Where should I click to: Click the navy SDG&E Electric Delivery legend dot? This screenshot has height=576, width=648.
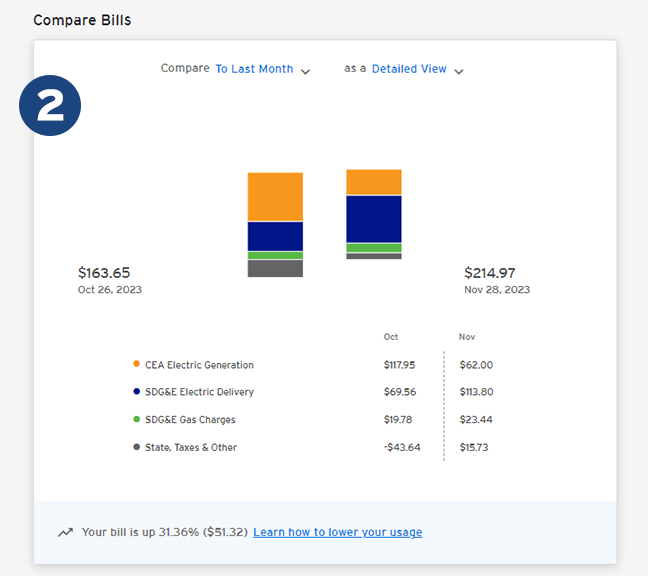[136, 392]
